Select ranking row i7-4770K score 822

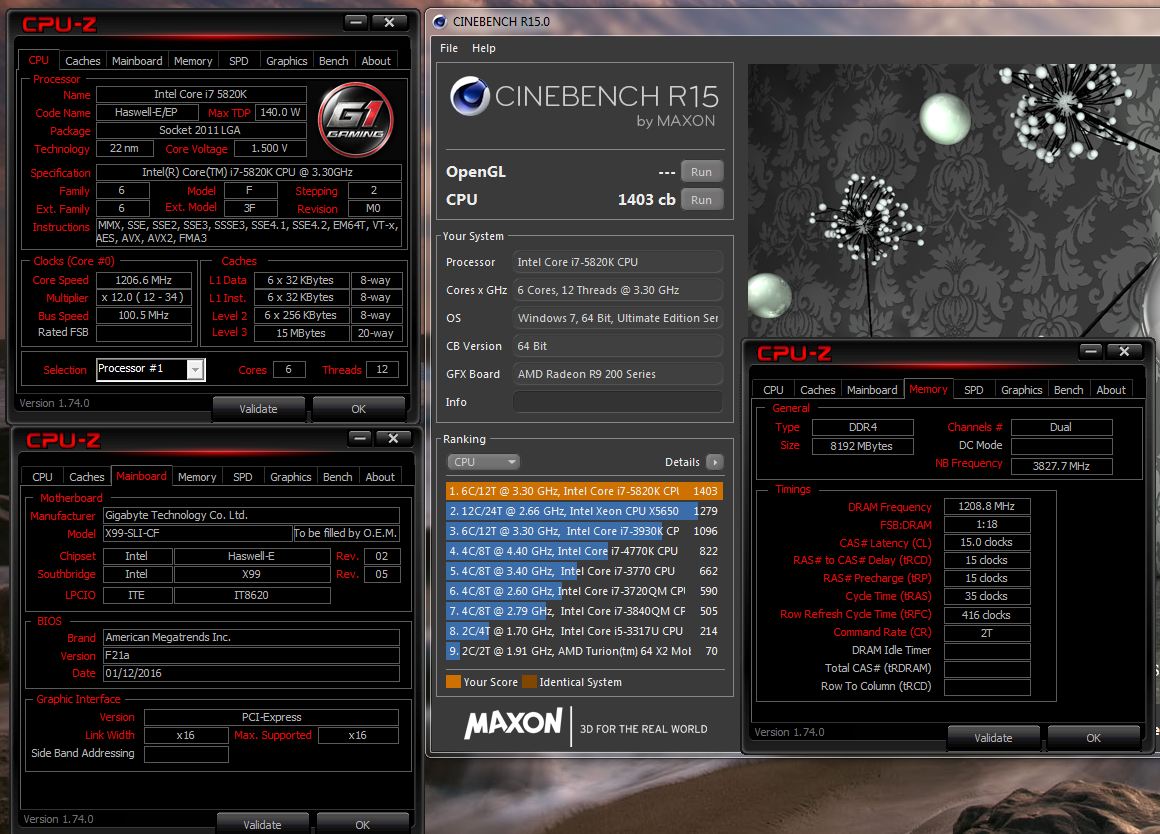(584, 551)
